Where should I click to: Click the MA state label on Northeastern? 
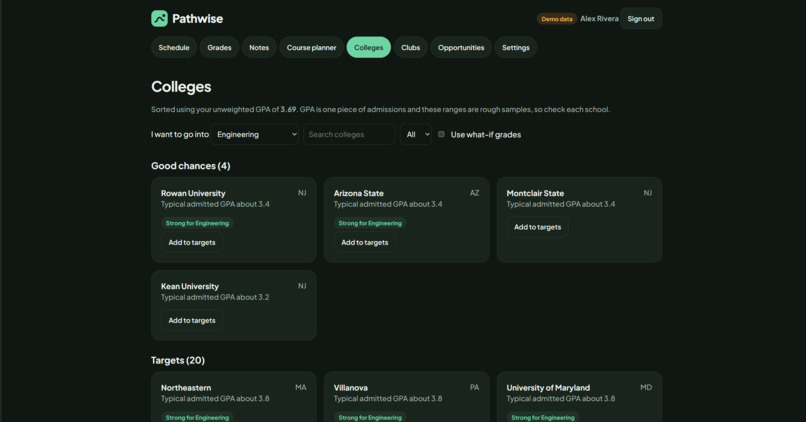pyautogui.click(x=301, y=387)
